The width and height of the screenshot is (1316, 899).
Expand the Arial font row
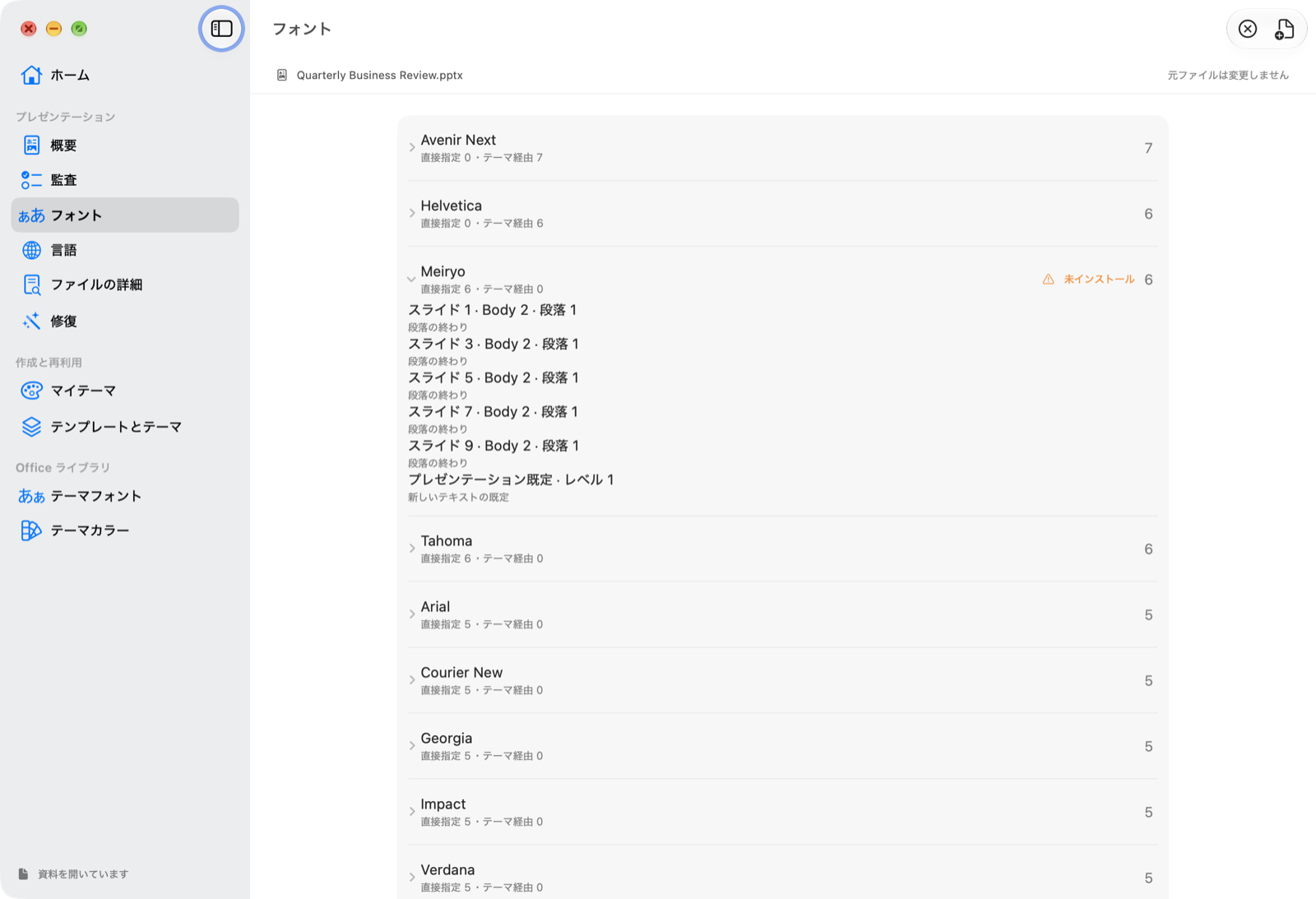coord(412,614)
